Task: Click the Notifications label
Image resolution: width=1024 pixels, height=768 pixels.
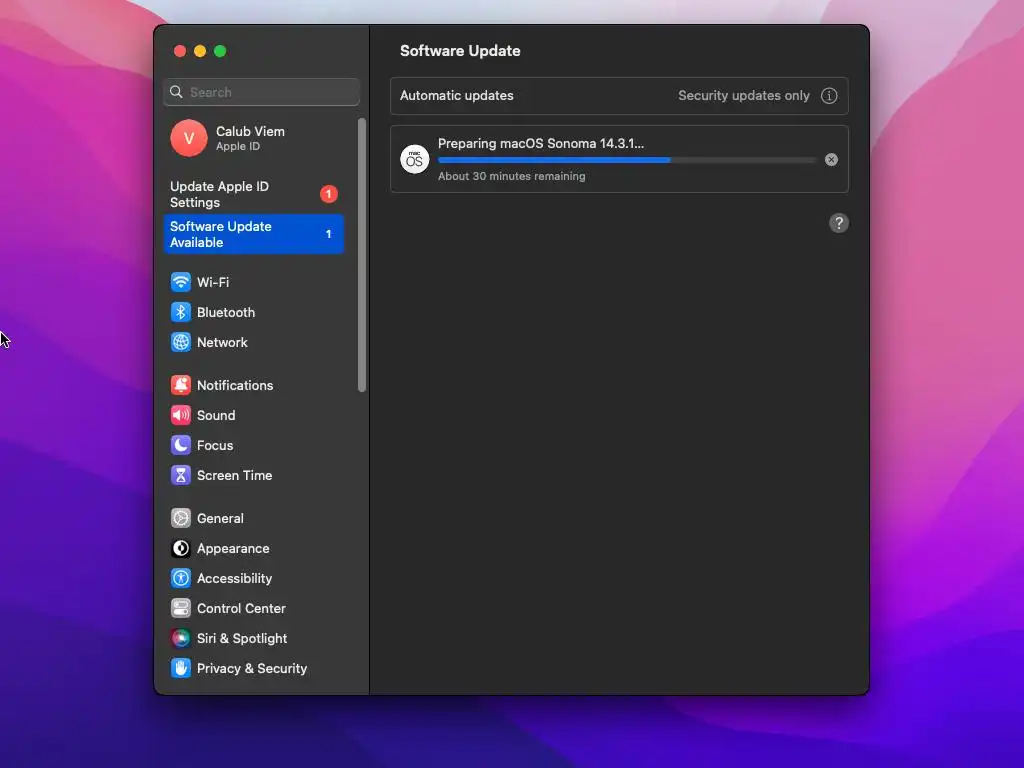Action: point(235,386)
